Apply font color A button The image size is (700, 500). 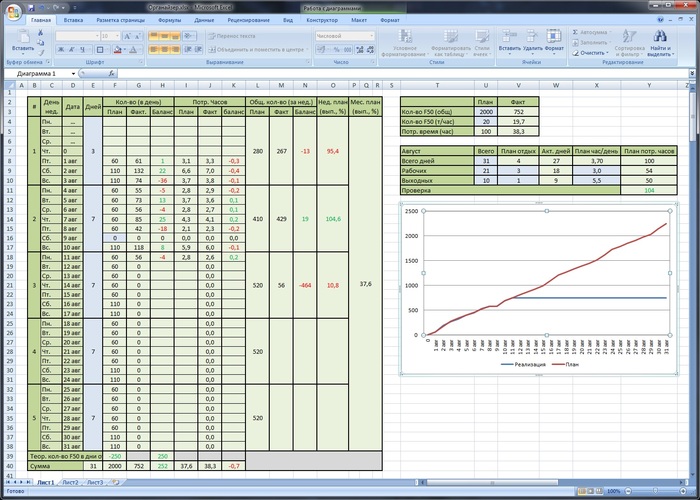pyautogui.click(x=133, y=50)
